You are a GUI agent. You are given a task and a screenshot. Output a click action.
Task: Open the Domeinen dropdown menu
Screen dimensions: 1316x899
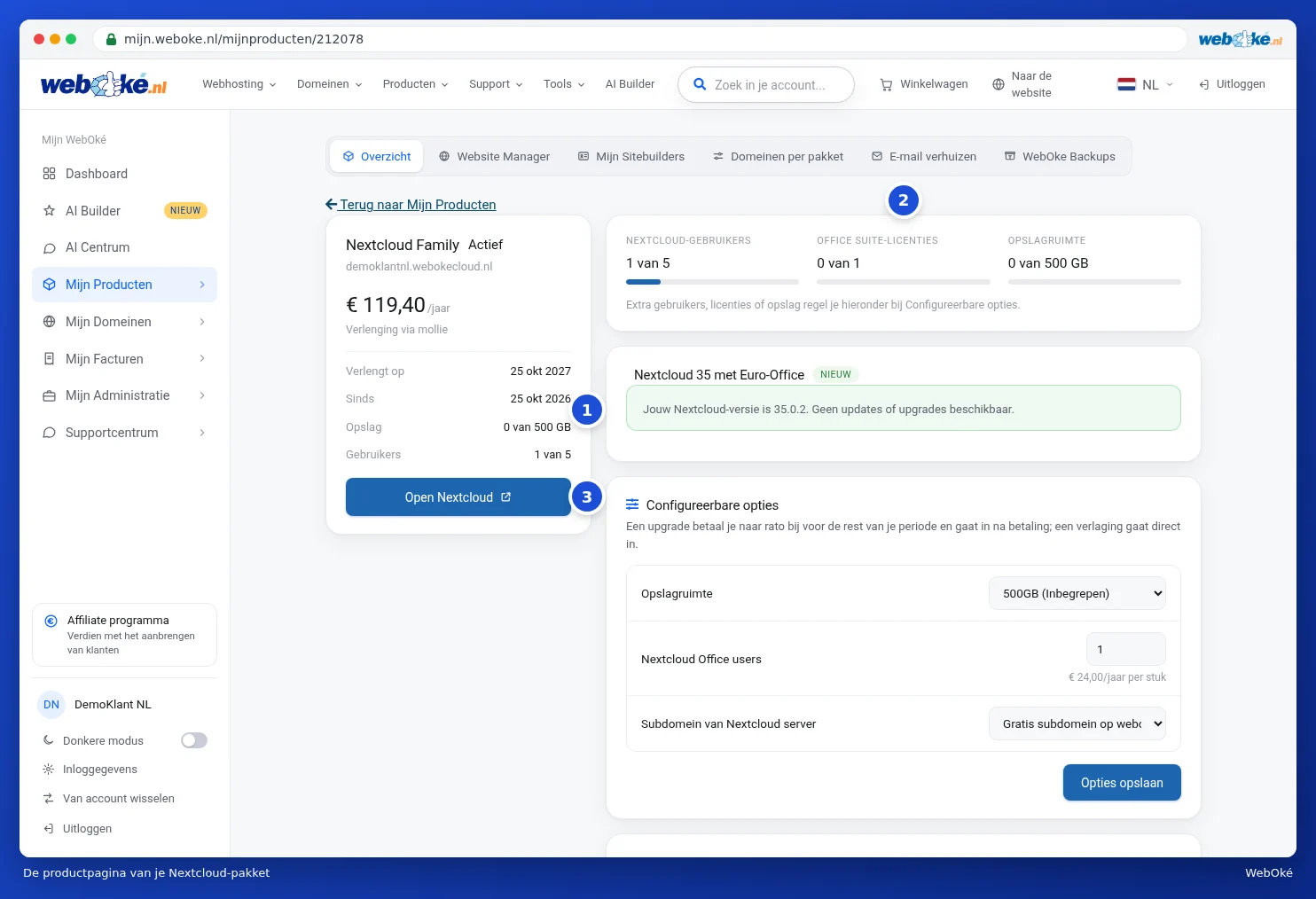(x=330, y=84)
